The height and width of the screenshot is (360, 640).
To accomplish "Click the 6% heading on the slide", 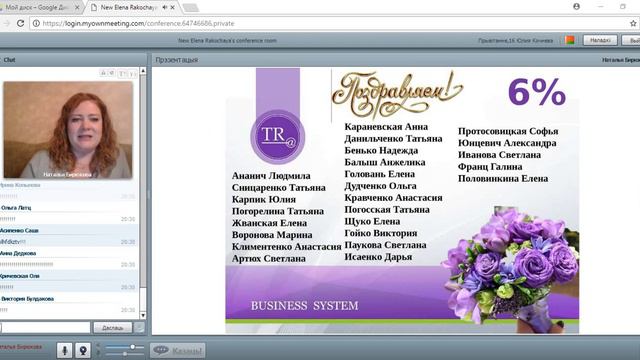I will click(x=537, y=93).
